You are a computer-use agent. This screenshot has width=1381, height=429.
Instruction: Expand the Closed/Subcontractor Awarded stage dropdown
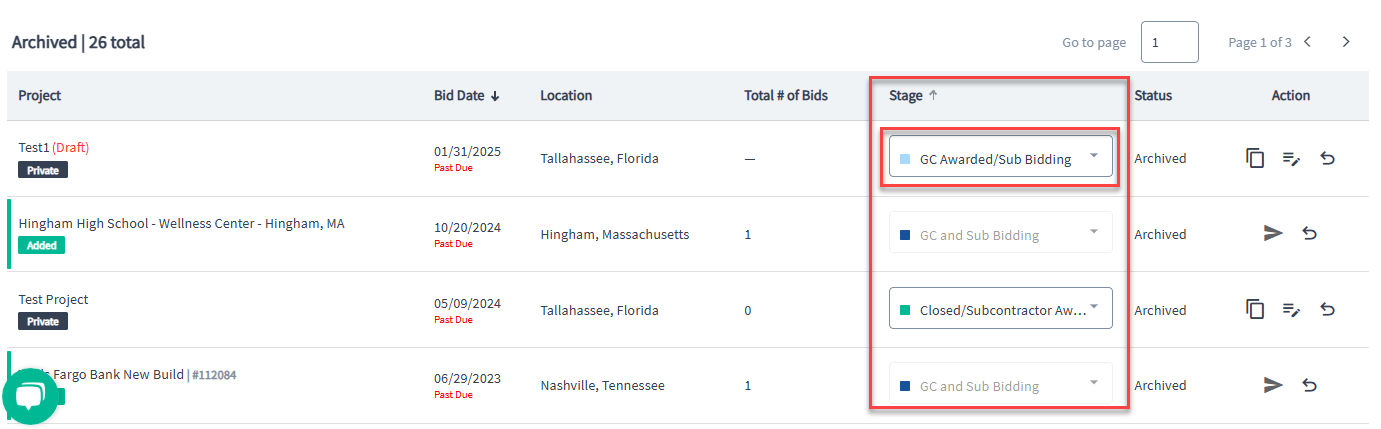point(1000,309)
